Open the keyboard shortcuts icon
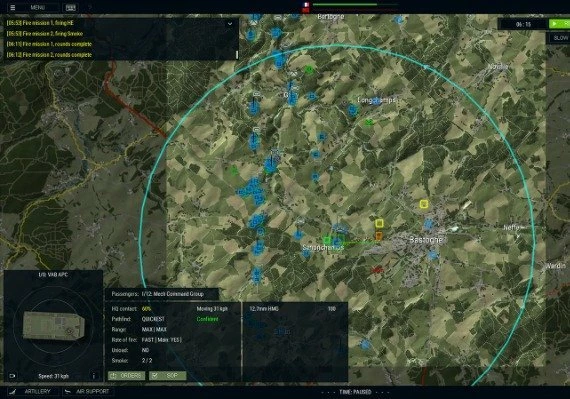Screen dimensions: 570x399 click(x=71, y=7)
